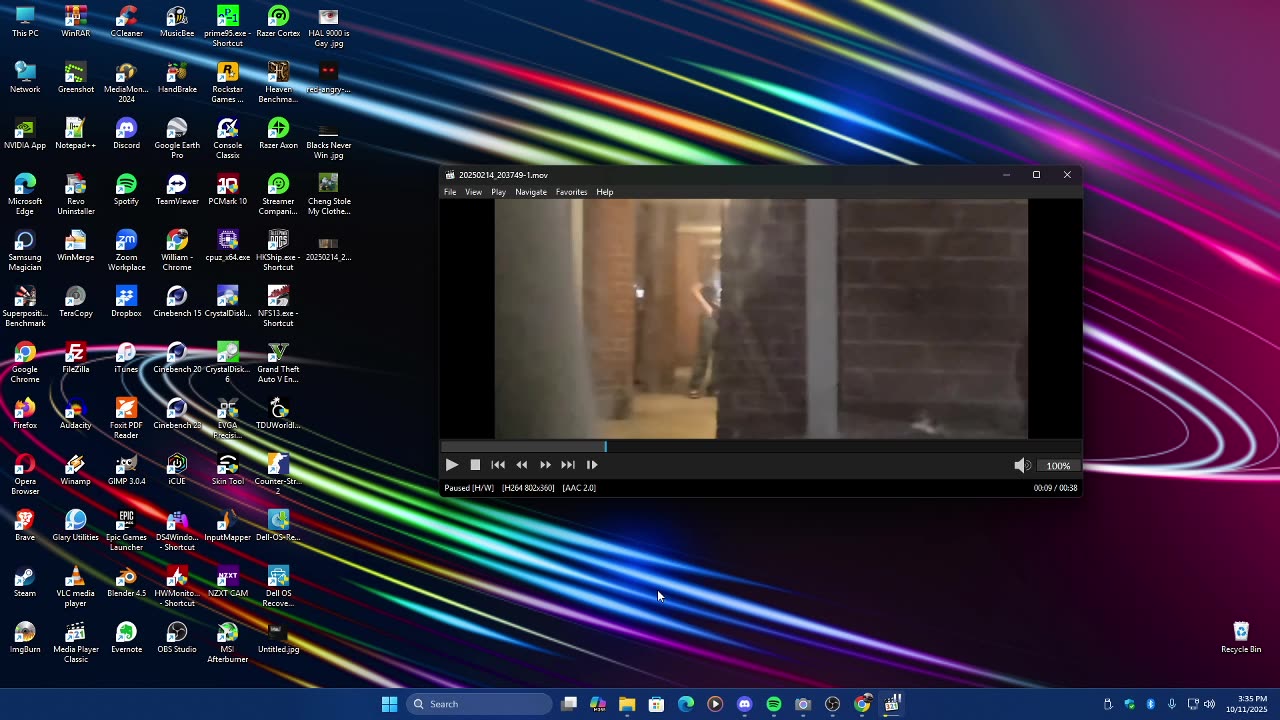Select the GIMP 3.0.4 desktop icon

[x=126, y=470]
